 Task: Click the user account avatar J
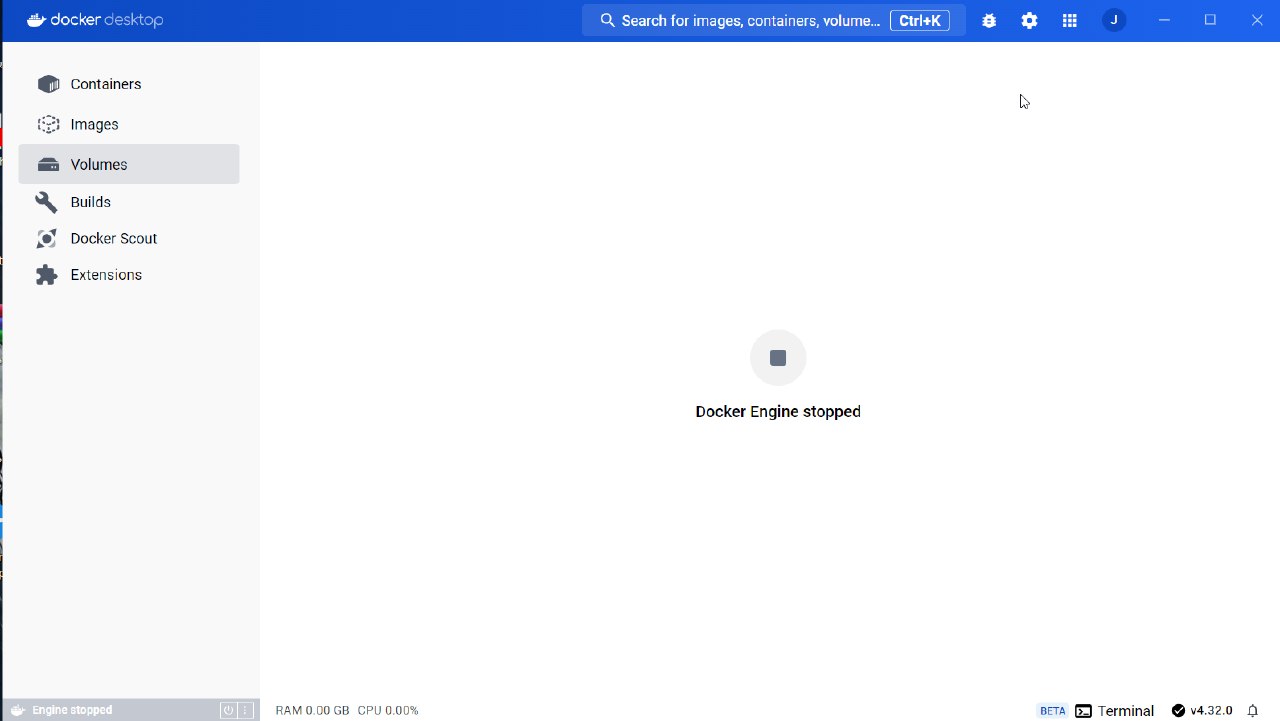coord(1114,21)
